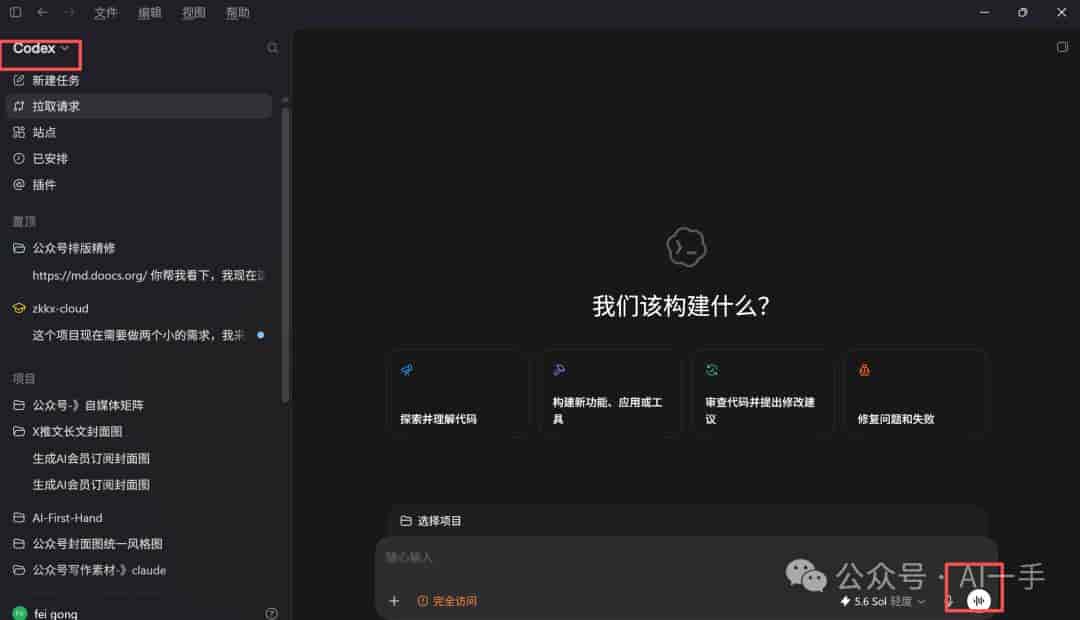Open the 公众号封面图统一风格图 project

click(138, 544)
